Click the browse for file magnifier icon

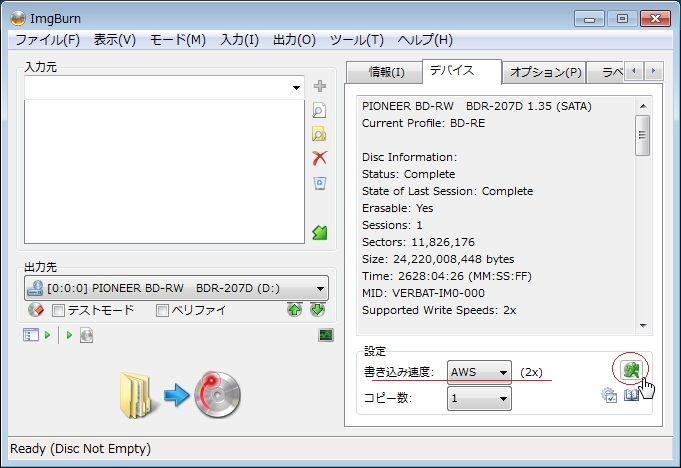tap(319, 111)
